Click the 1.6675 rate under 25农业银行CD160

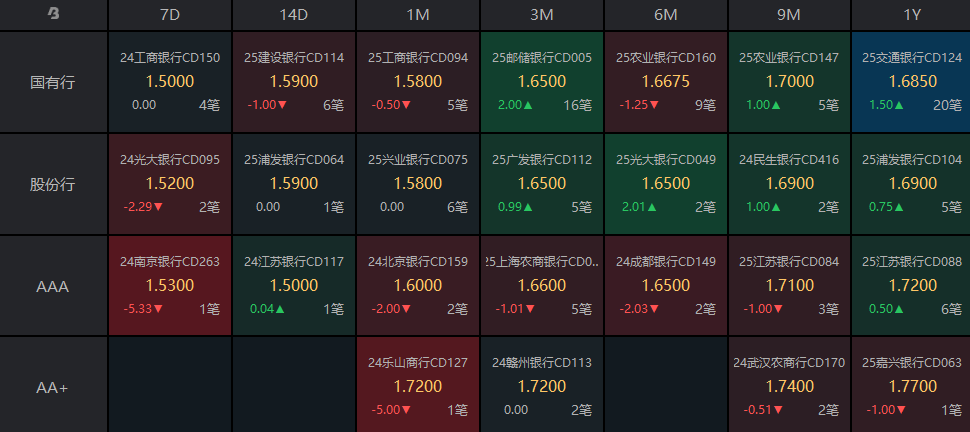click(x=666, y=81)
